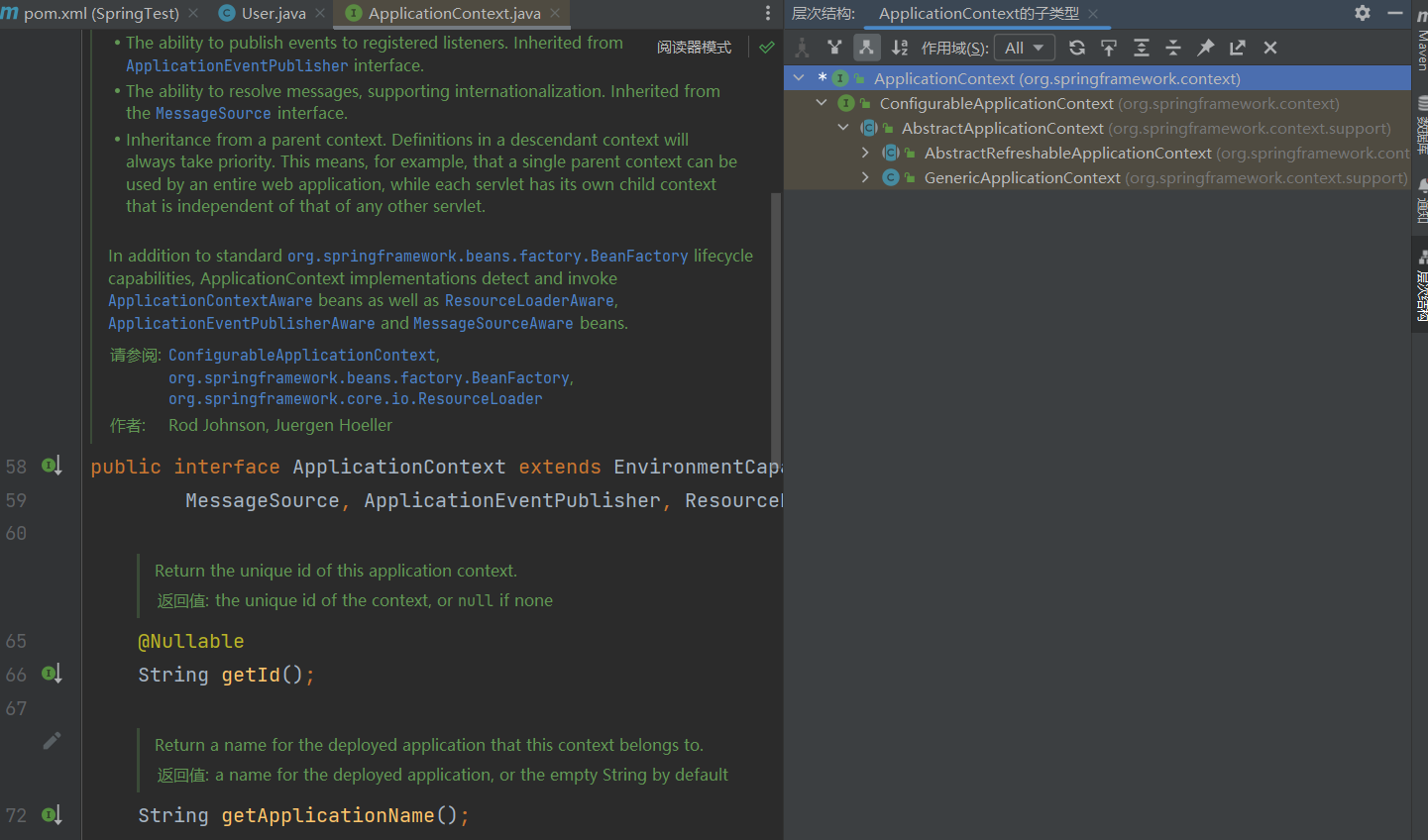Select GenericApplicationContext tree row
This screenshot has width=1428, height=840.
tap(1097, 177)
